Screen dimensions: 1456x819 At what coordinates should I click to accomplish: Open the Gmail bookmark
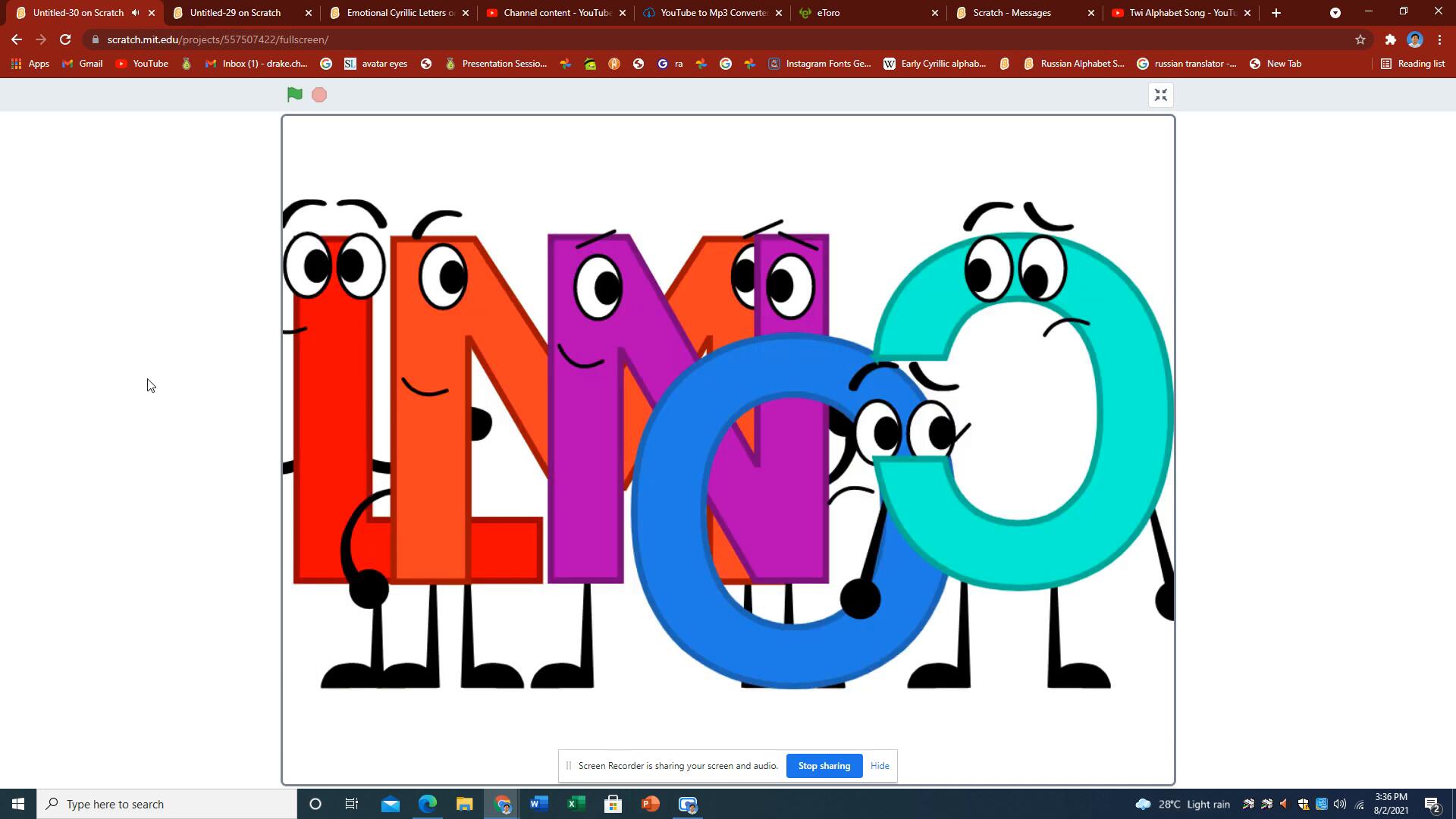pyautogui.click(x=83, y=64)
